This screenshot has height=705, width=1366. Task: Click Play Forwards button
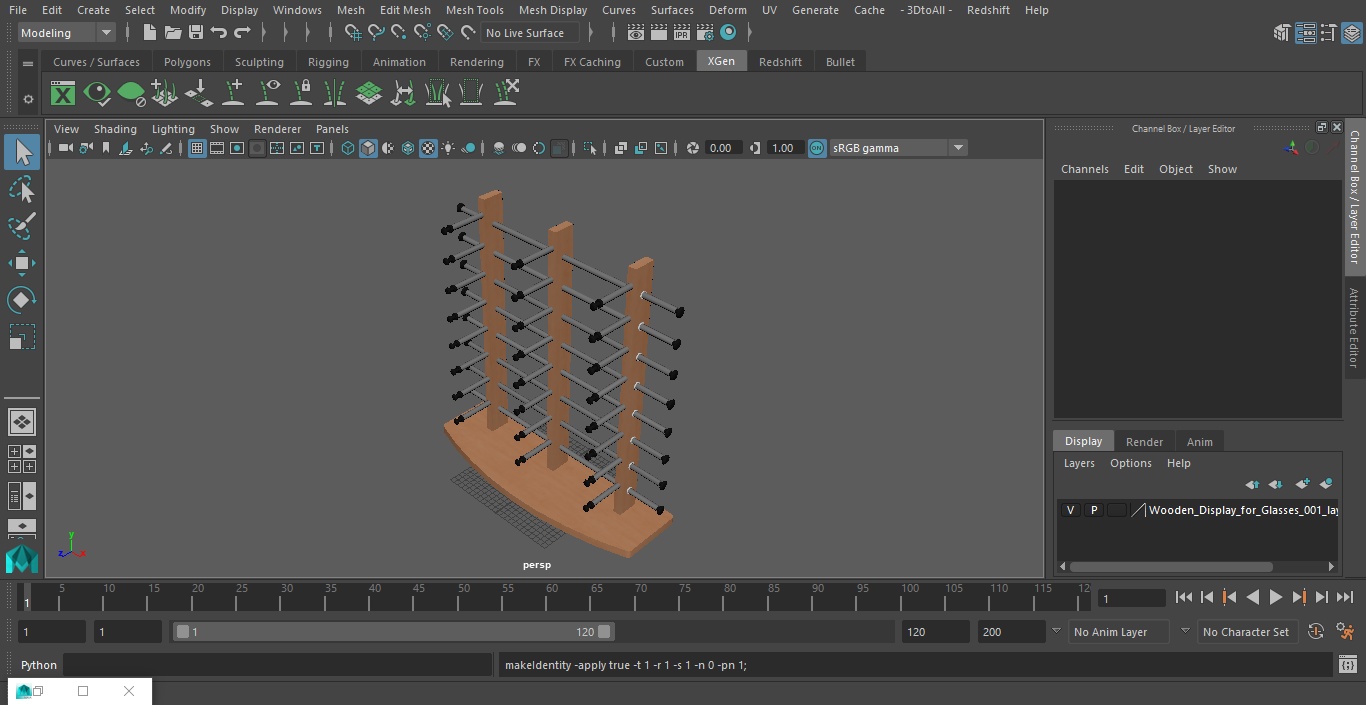(x=1275, y=597)
